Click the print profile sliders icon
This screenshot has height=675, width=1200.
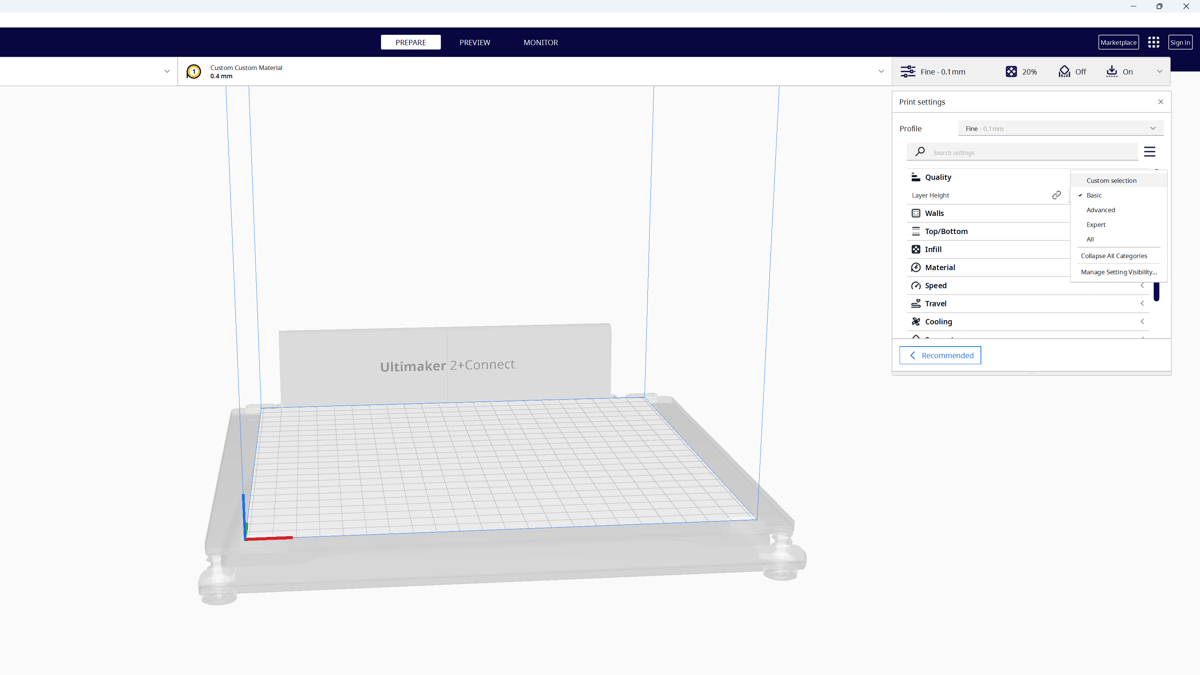[908, 72]
